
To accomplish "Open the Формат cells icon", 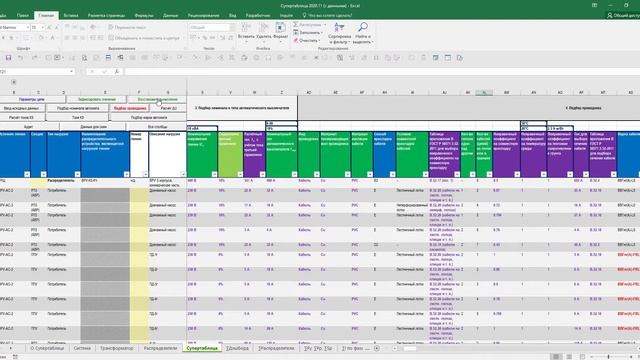I will [x=280, y=28].
